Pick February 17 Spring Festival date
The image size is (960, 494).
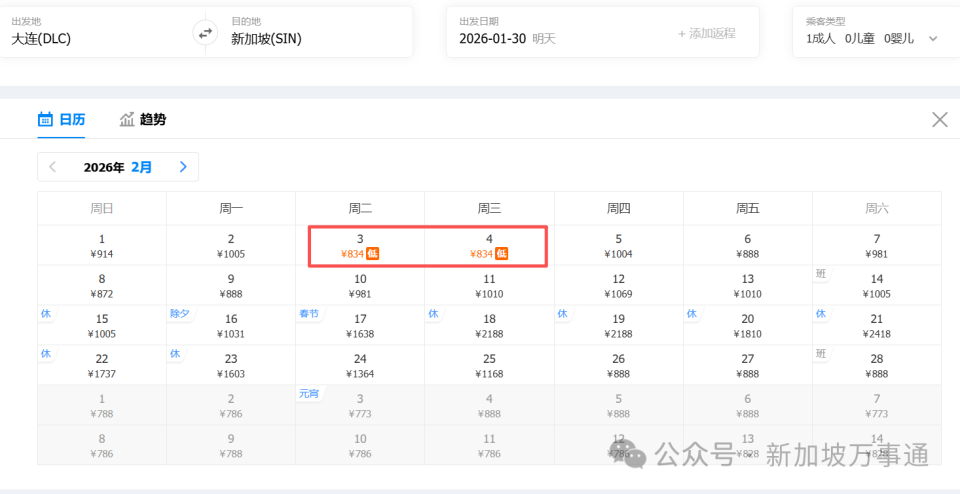(x=360, y=326)
